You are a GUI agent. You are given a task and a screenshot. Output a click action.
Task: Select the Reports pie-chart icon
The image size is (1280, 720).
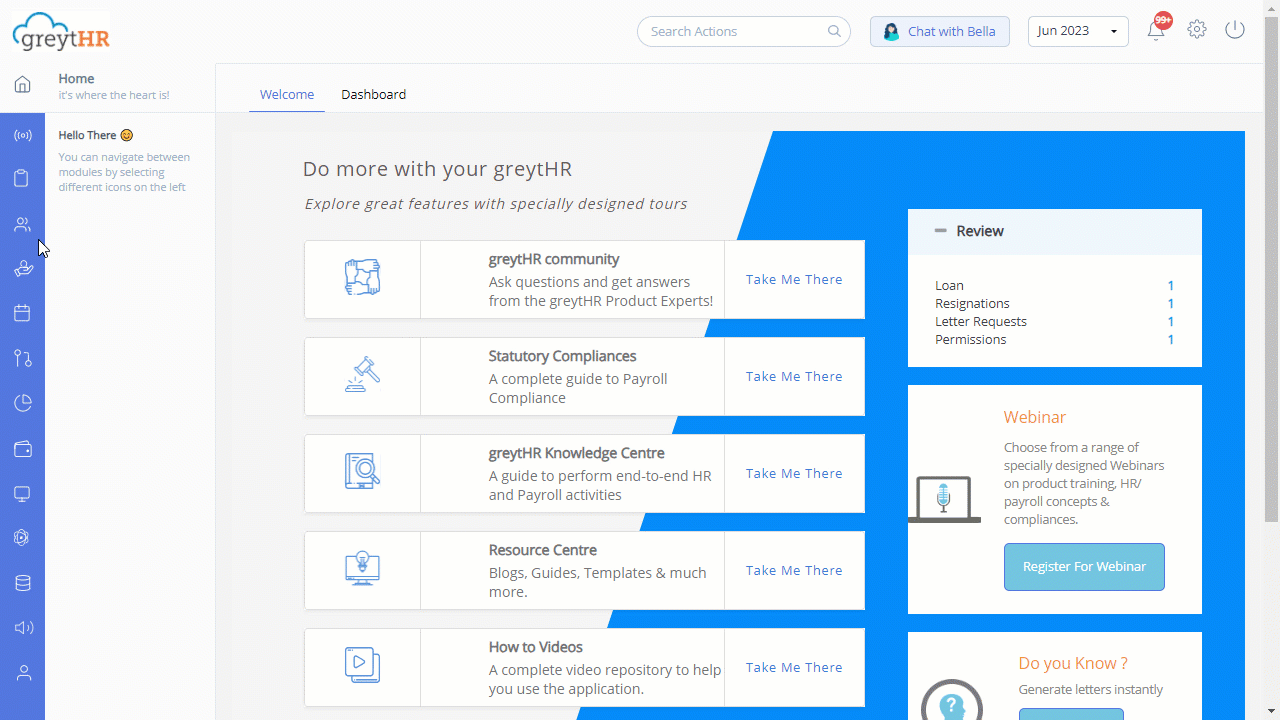click(22, 403)
